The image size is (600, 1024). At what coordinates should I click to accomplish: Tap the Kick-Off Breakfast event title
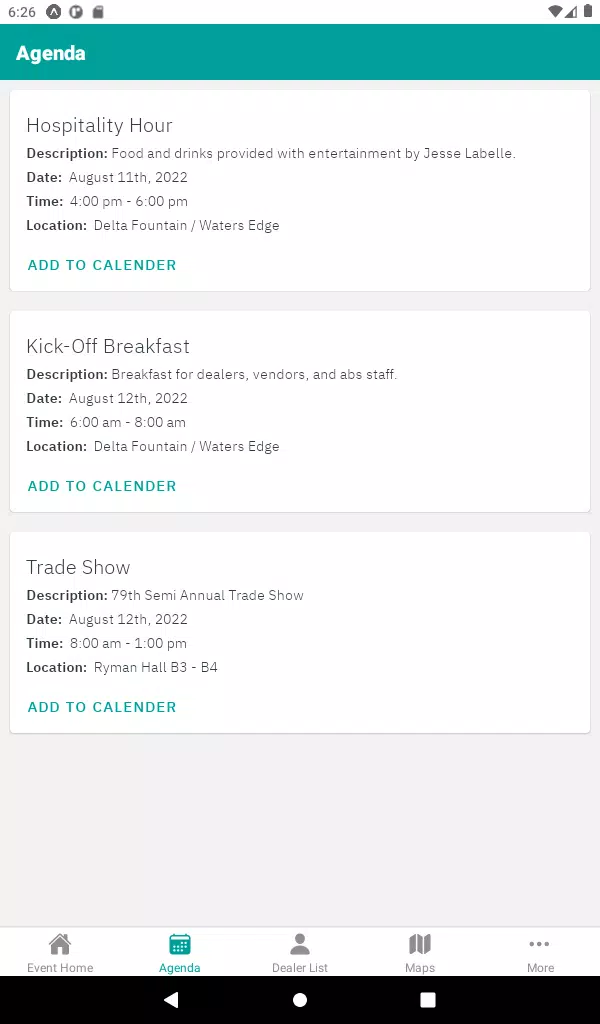pos(108,346)
